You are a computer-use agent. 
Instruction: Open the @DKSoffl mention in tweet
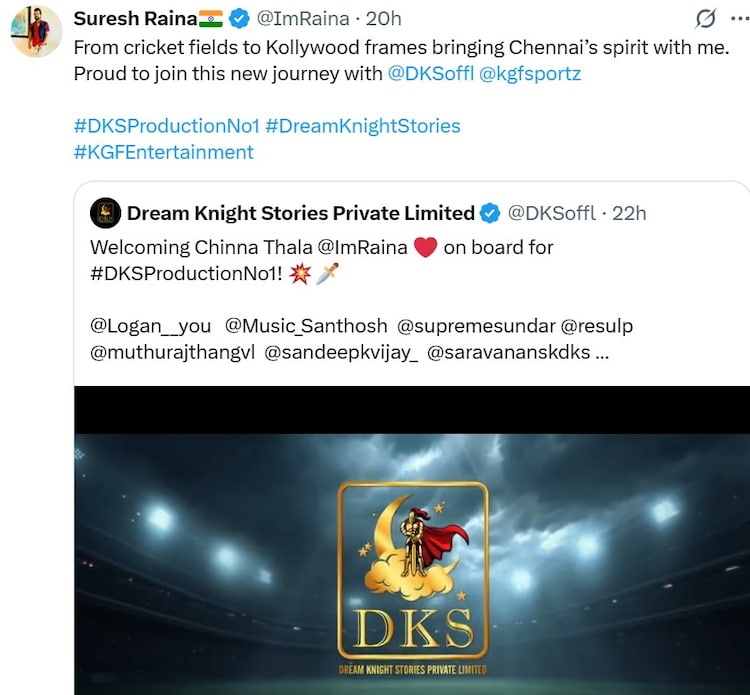coord(431,73)
